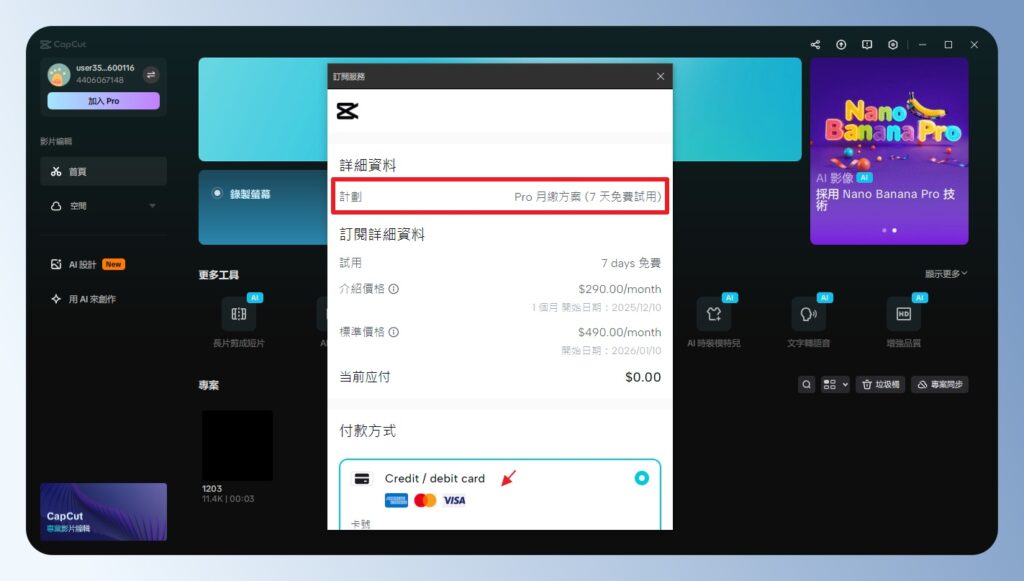This screenshot has width=1024, height=581.
Task: Click the share icon in the title bar
Action: coord(814,44)
